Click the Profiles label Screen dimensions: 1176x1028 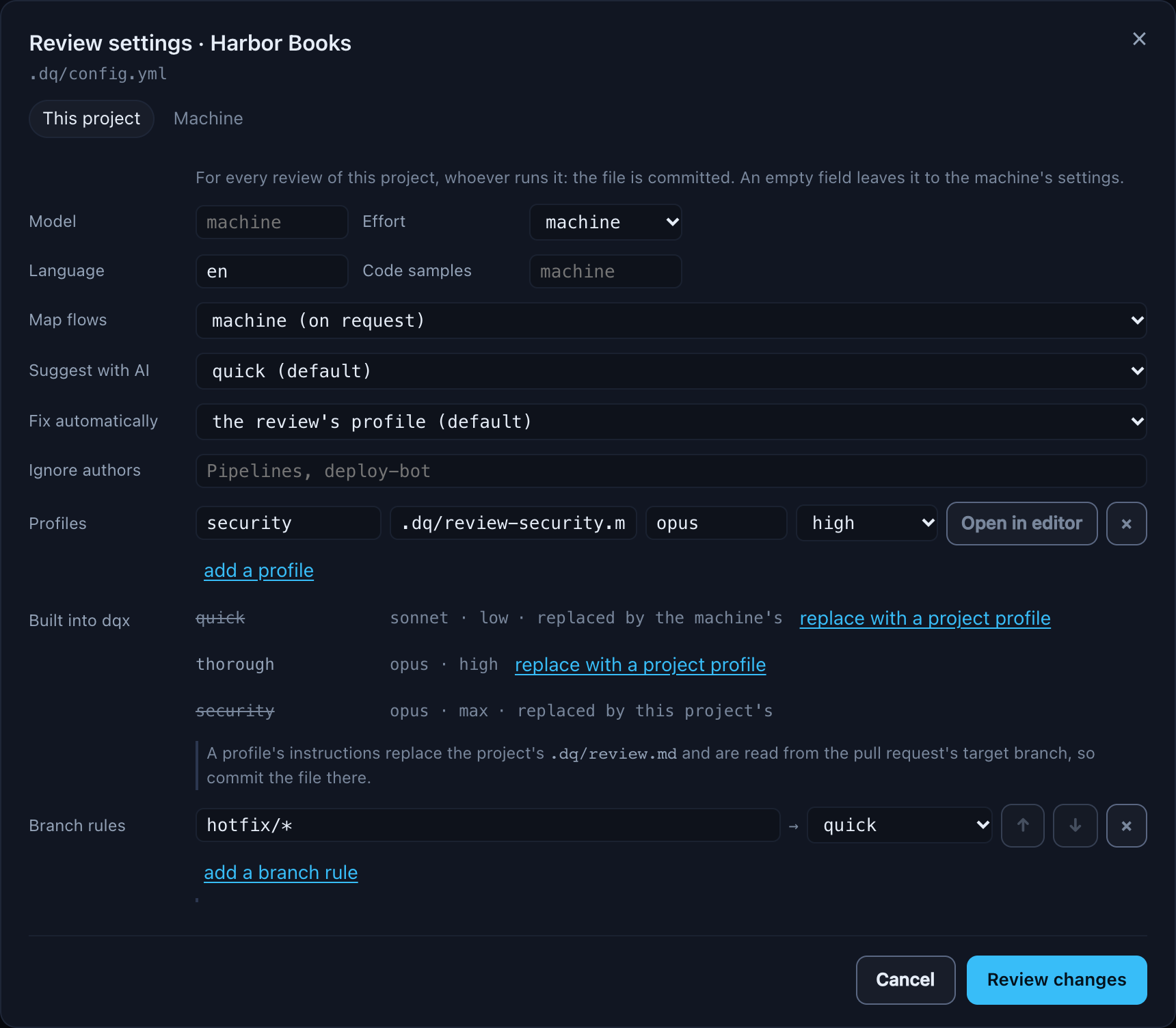click(58, 524)
